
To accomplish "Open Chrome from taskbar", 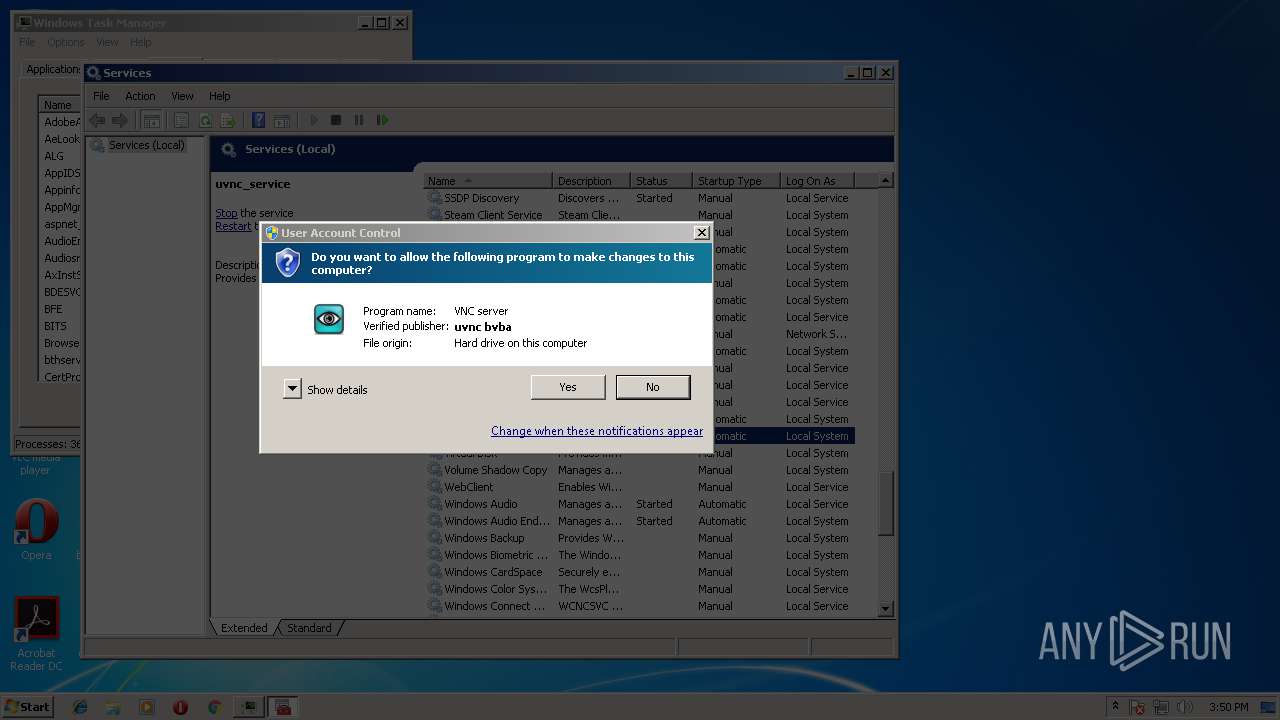I will coord(214,707).
